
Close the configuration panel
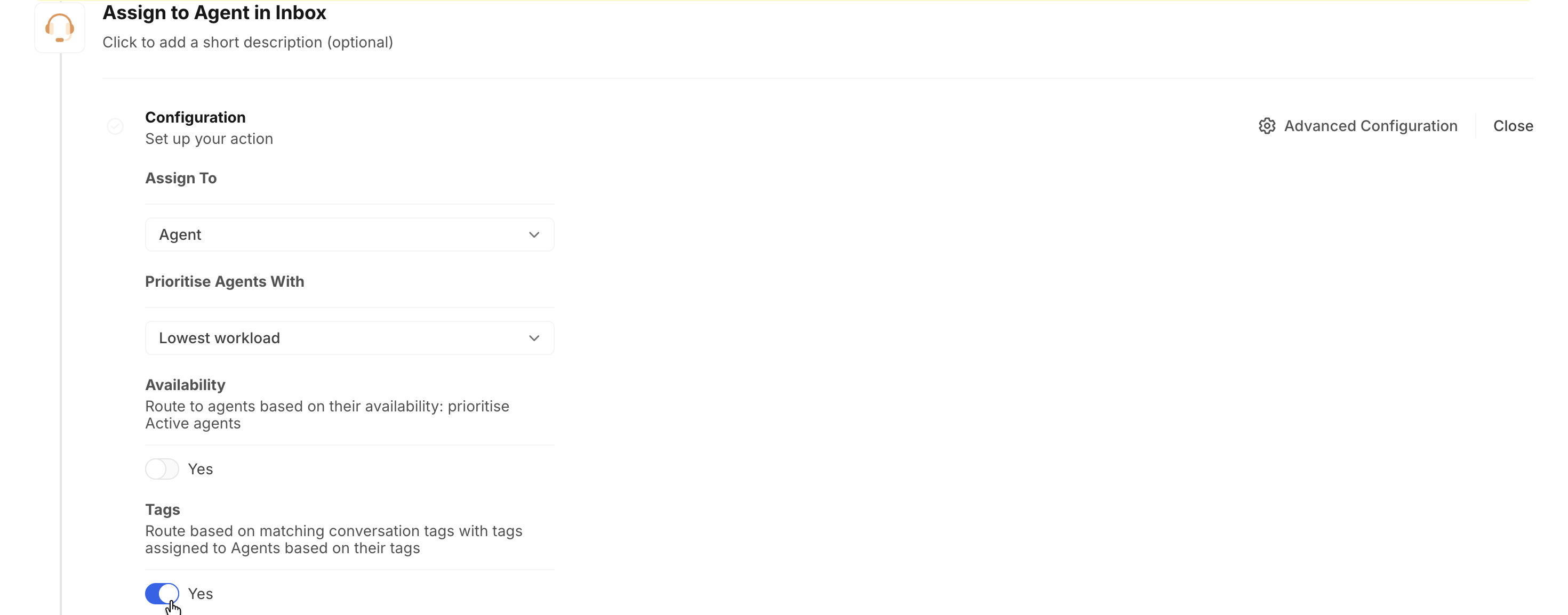[x=1513, y=126]
